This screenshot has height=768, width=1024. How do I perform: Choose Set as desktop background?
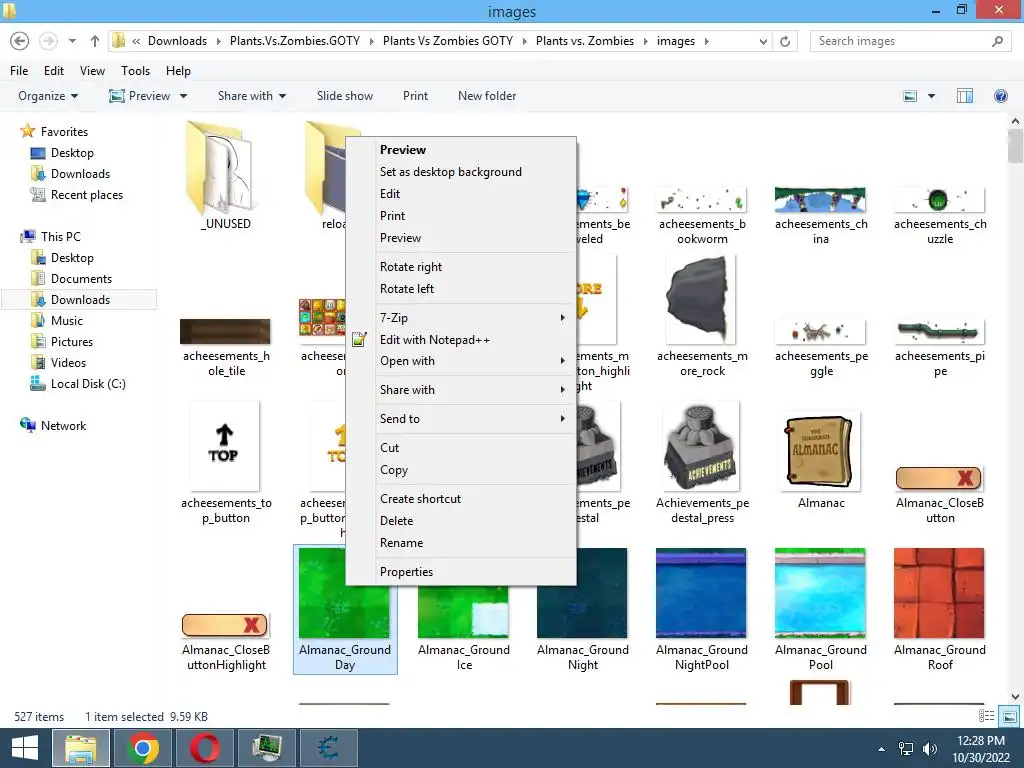click(x=451, y=172)
